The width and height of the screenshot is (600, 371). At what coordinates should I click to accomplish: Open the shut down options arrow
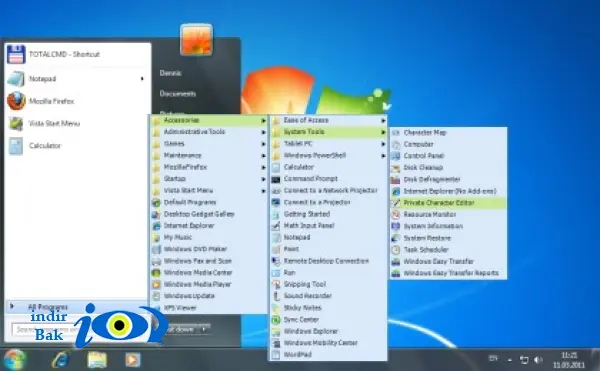click(204, 329)
